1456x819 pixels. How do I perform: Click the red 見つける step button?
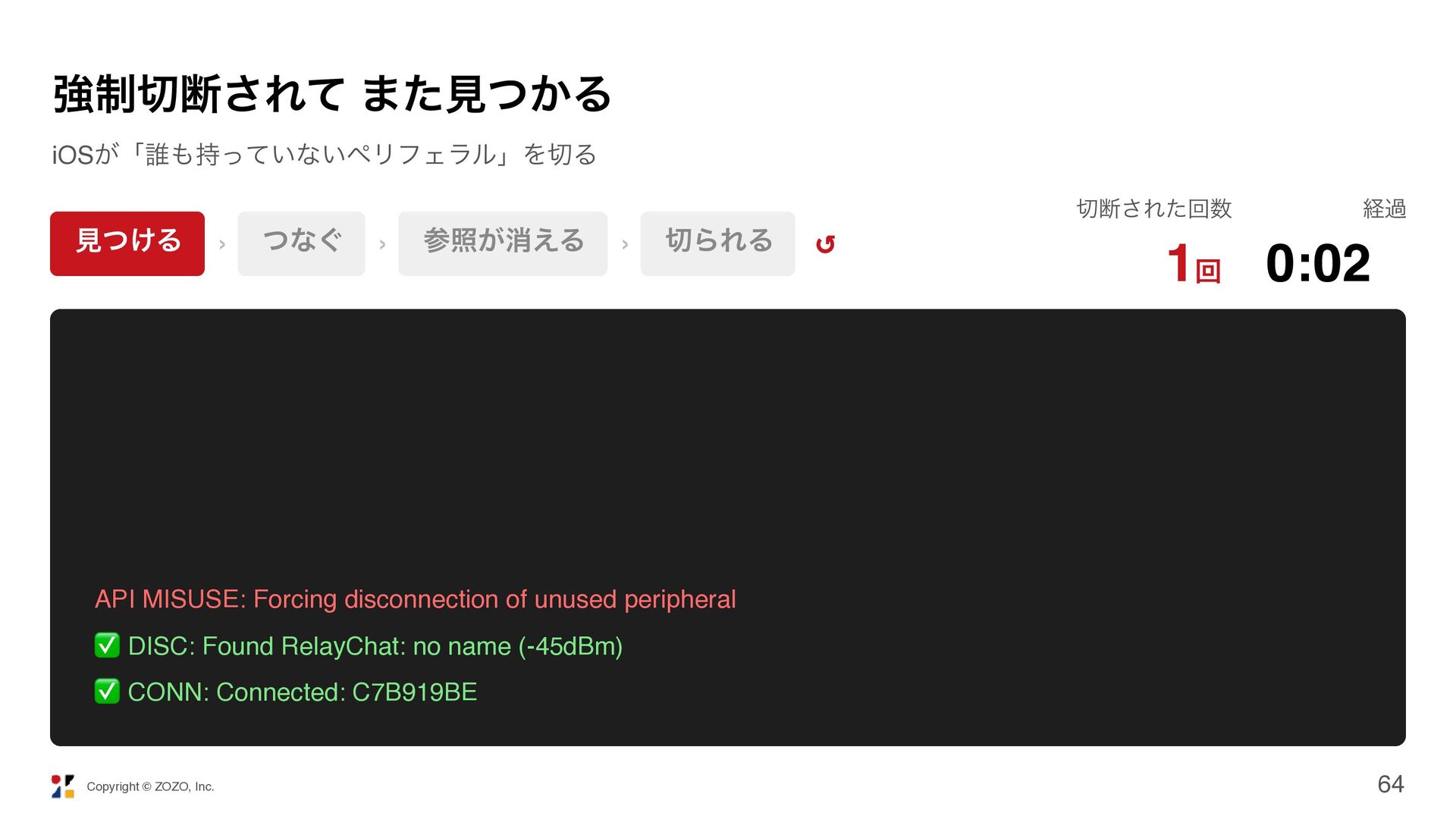[x=127, y=243]
